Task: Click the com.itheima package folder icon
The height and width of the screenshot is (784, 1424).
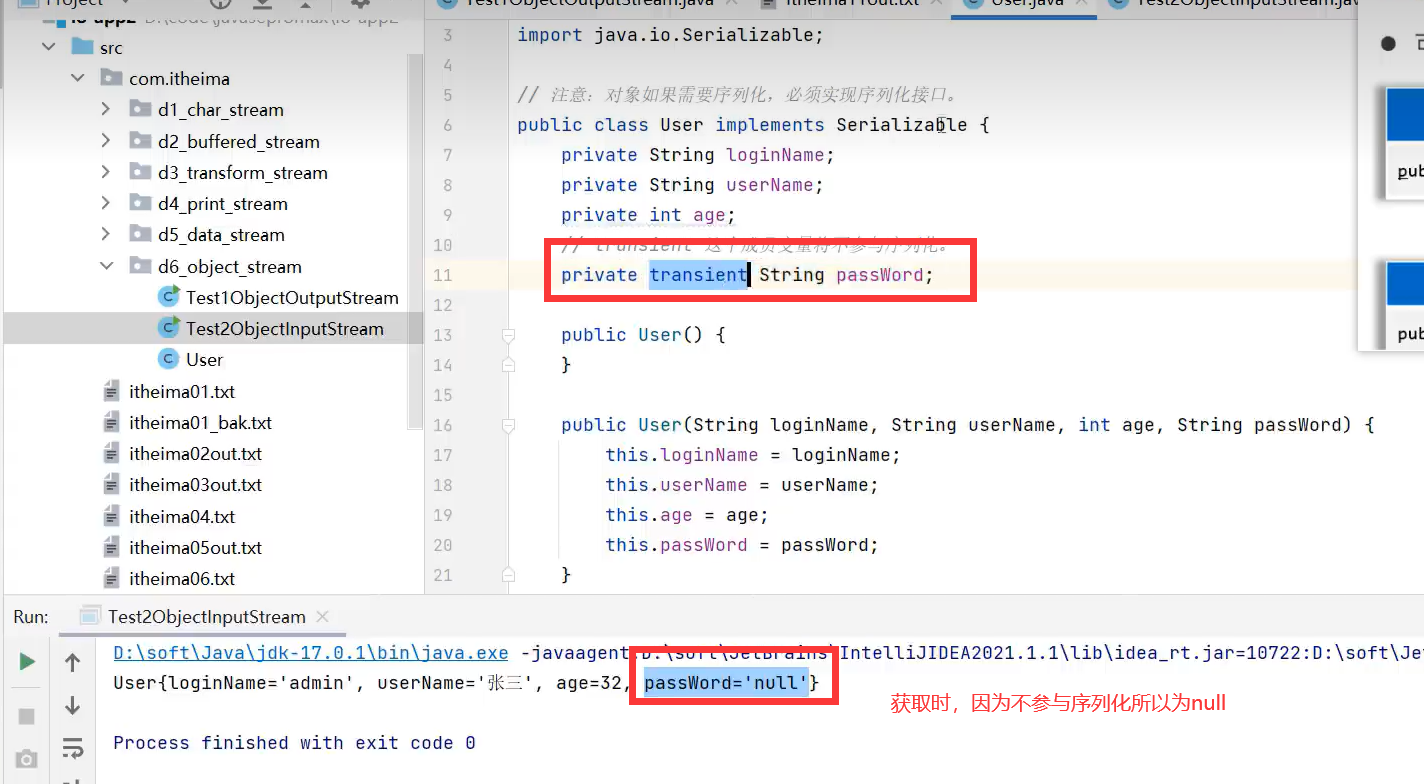Action: point(111,78)
